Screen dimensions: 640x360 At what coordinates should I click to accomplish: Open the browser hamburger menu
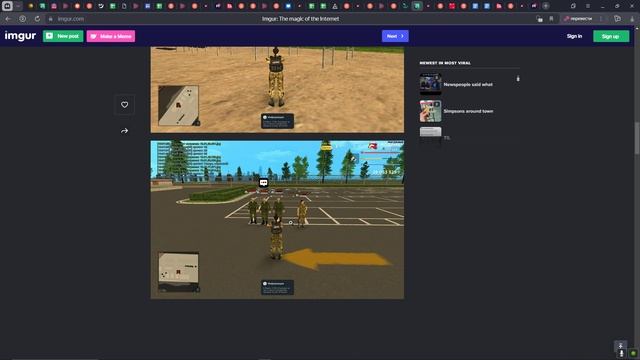(x=588, y=6)
